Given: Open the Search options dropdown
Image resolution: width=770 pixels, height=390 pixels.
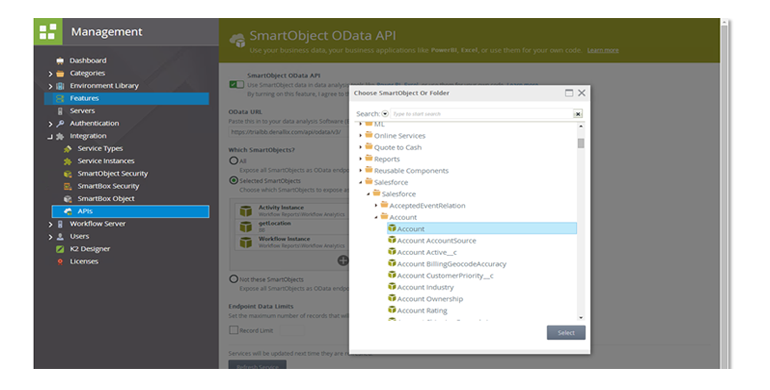Looking at the screenshot, I should pos(385,114).
